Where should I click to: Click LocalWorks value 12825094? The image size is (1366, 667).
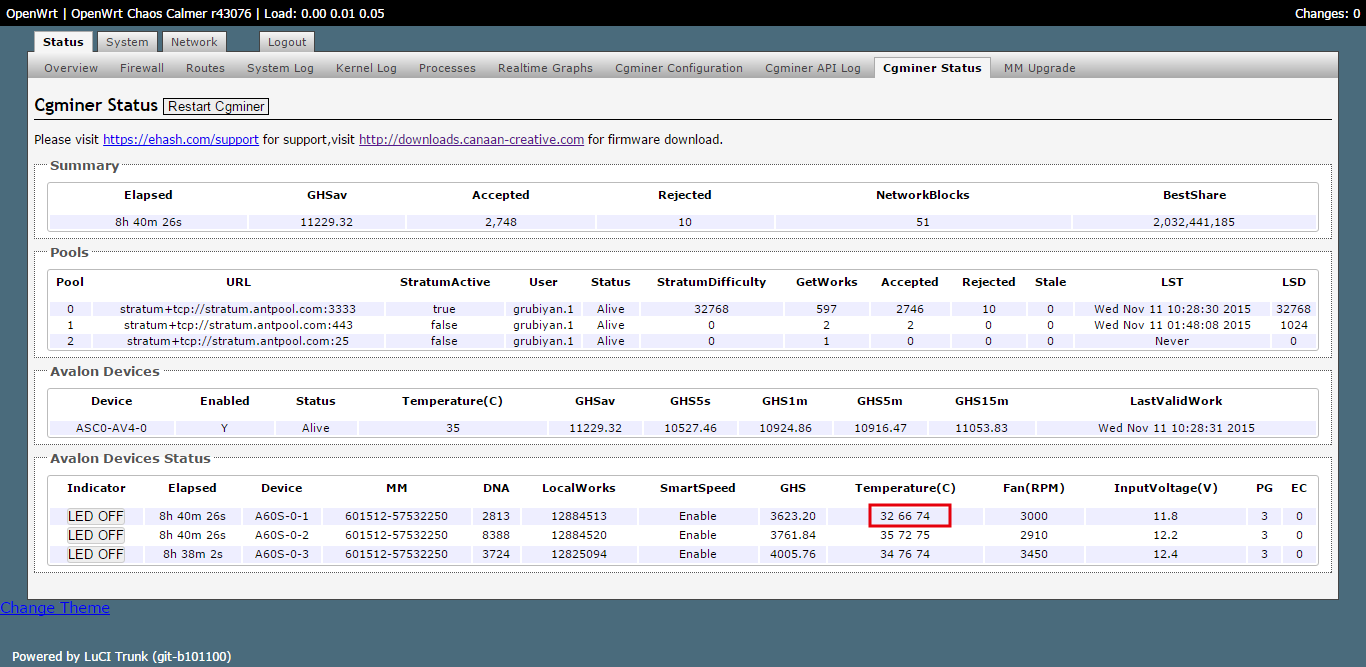[x=578, y=554]
